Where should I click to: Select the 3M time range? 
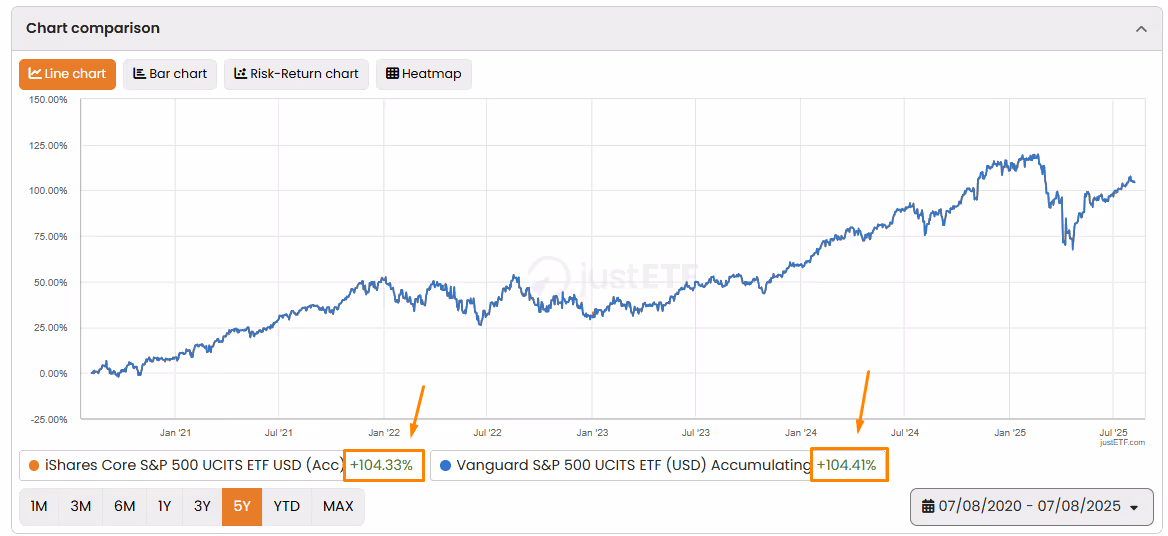(80, 507)
